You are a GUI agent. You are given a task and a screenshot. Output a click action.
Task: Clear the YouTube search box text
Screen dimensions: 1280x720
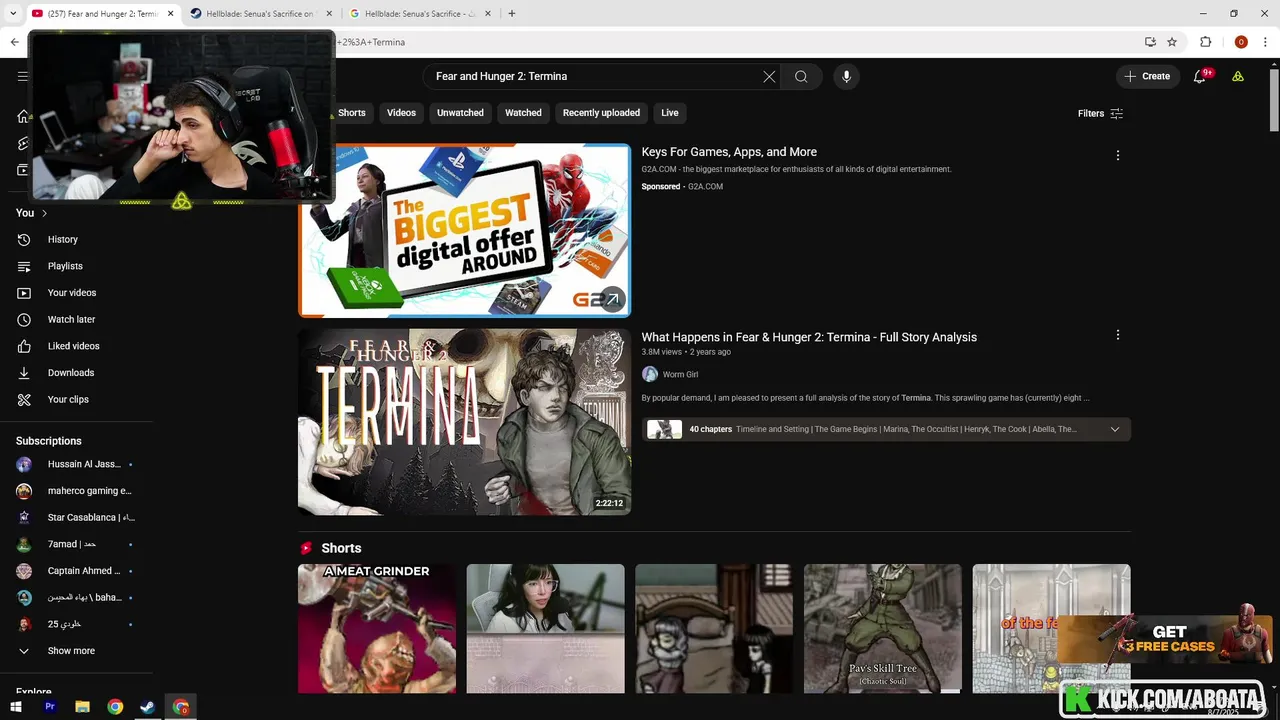769,76
